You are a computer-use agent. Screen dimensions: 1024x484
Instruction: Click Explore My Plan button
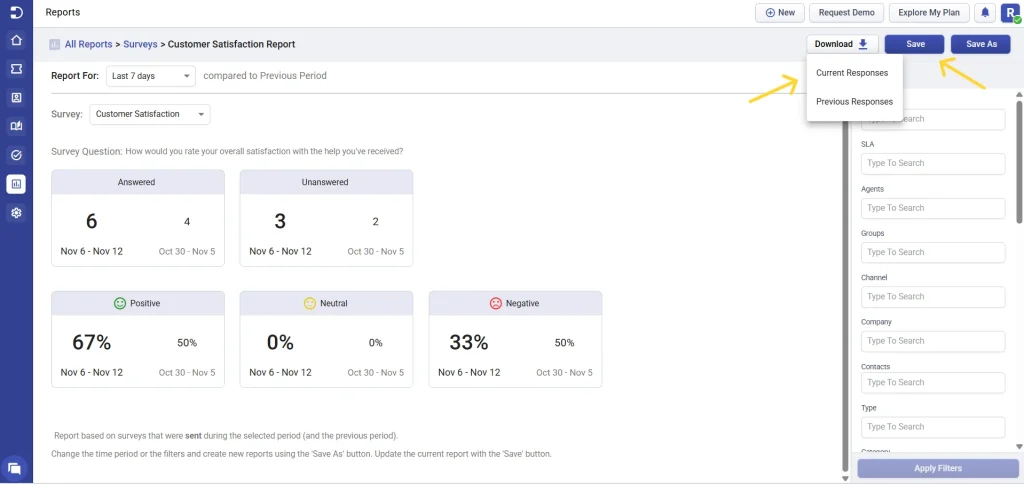[928, 12]
